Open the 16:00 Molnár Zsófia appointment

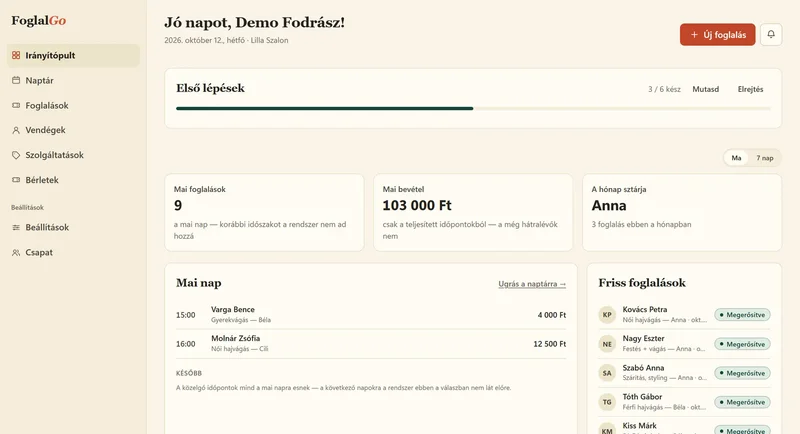pos(371,344)
